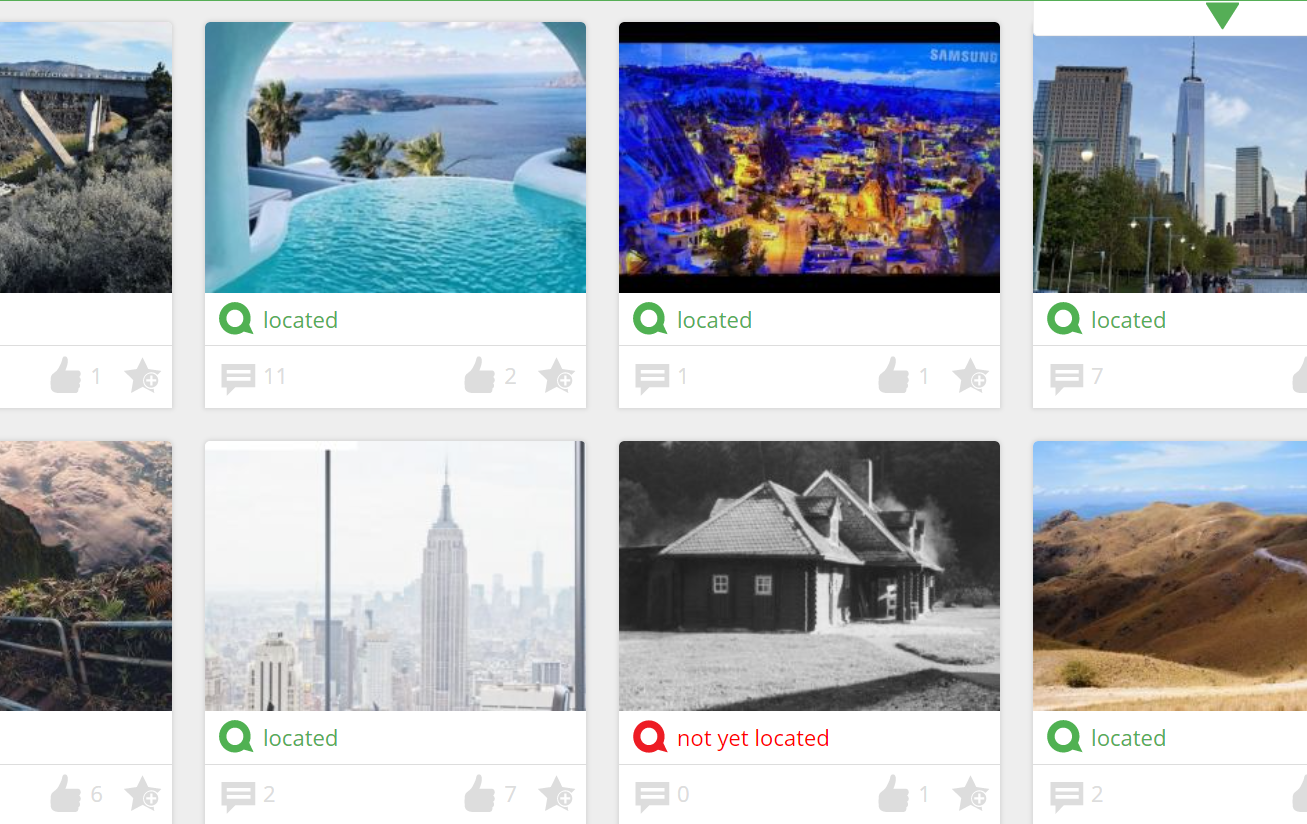This screenshot has width=1307, height=824.
Task: Open the golden rolling hills photo
Action: point(1170,576)
